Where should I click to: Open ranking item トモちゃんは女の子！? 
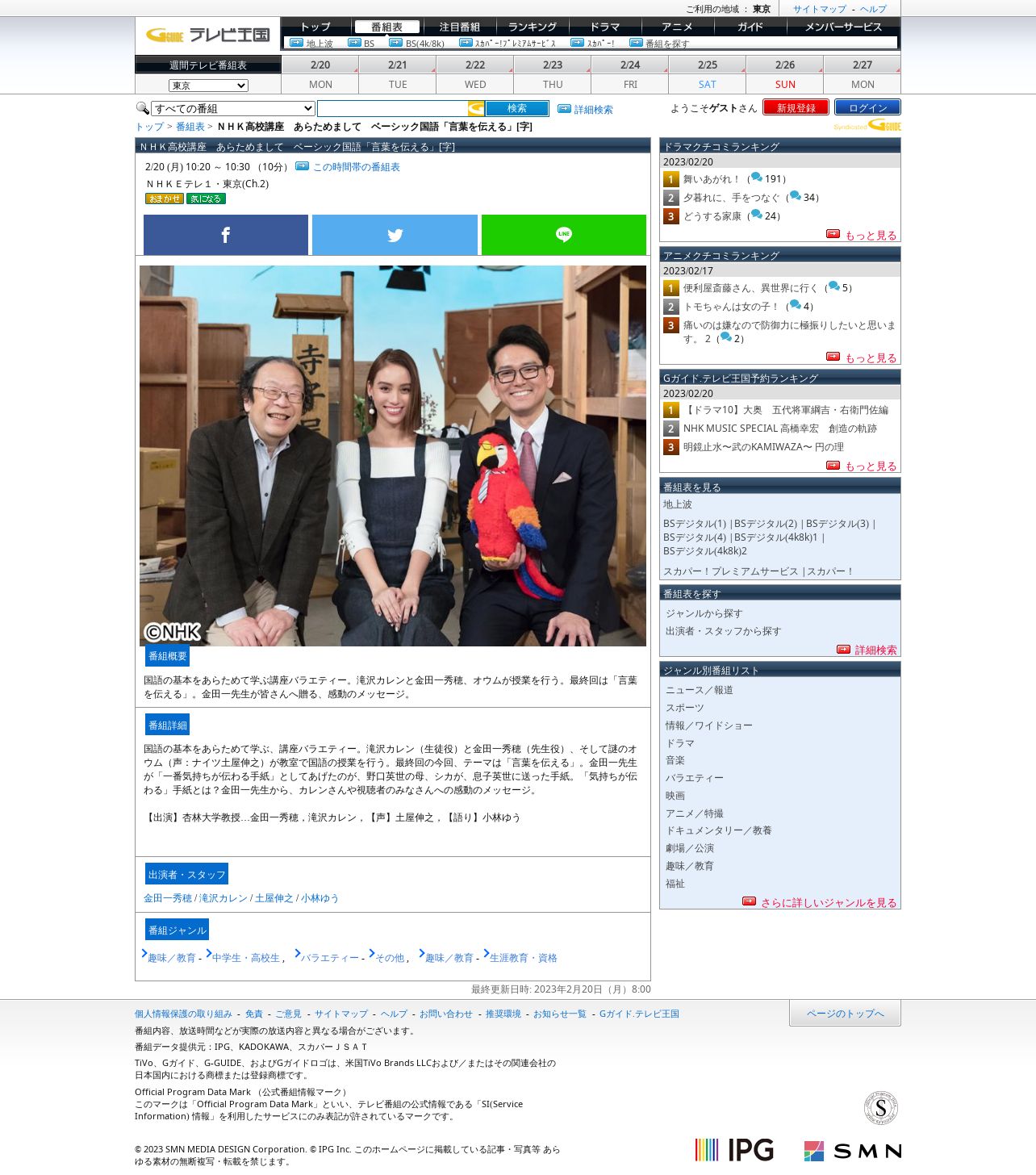tap(732, 306)
